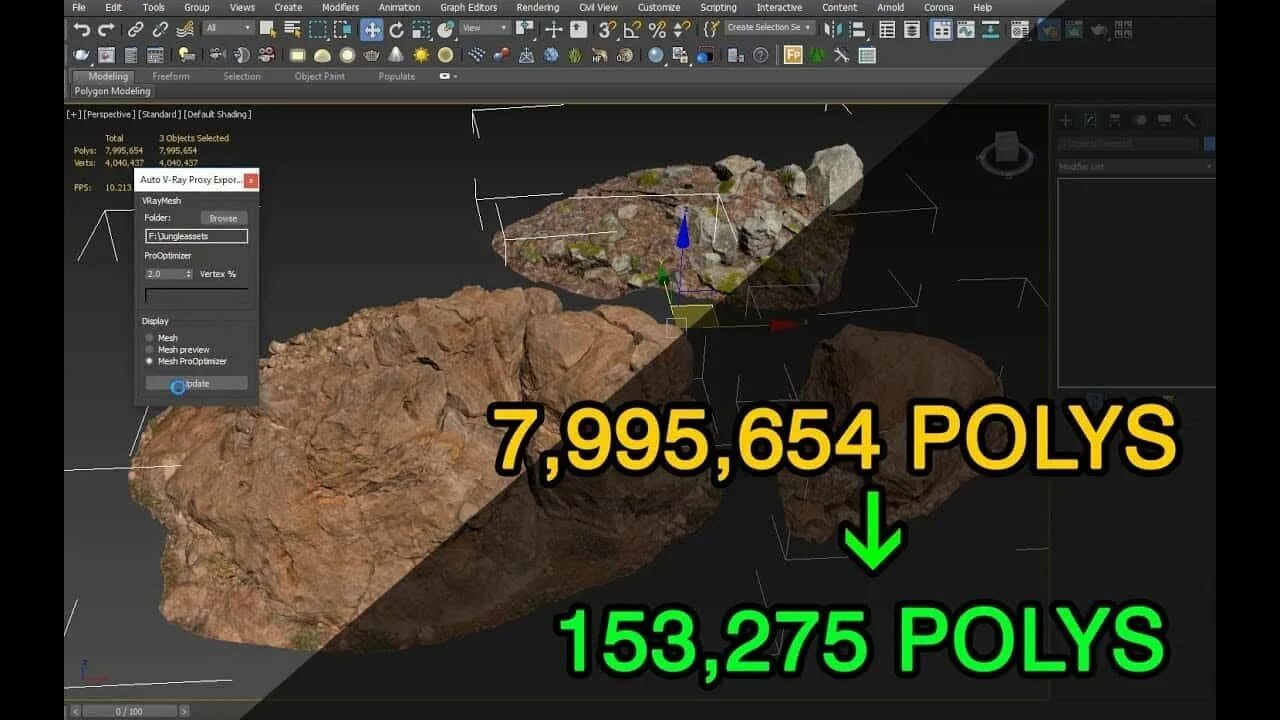Activate the Select and Scale tool

coord(422,30)
